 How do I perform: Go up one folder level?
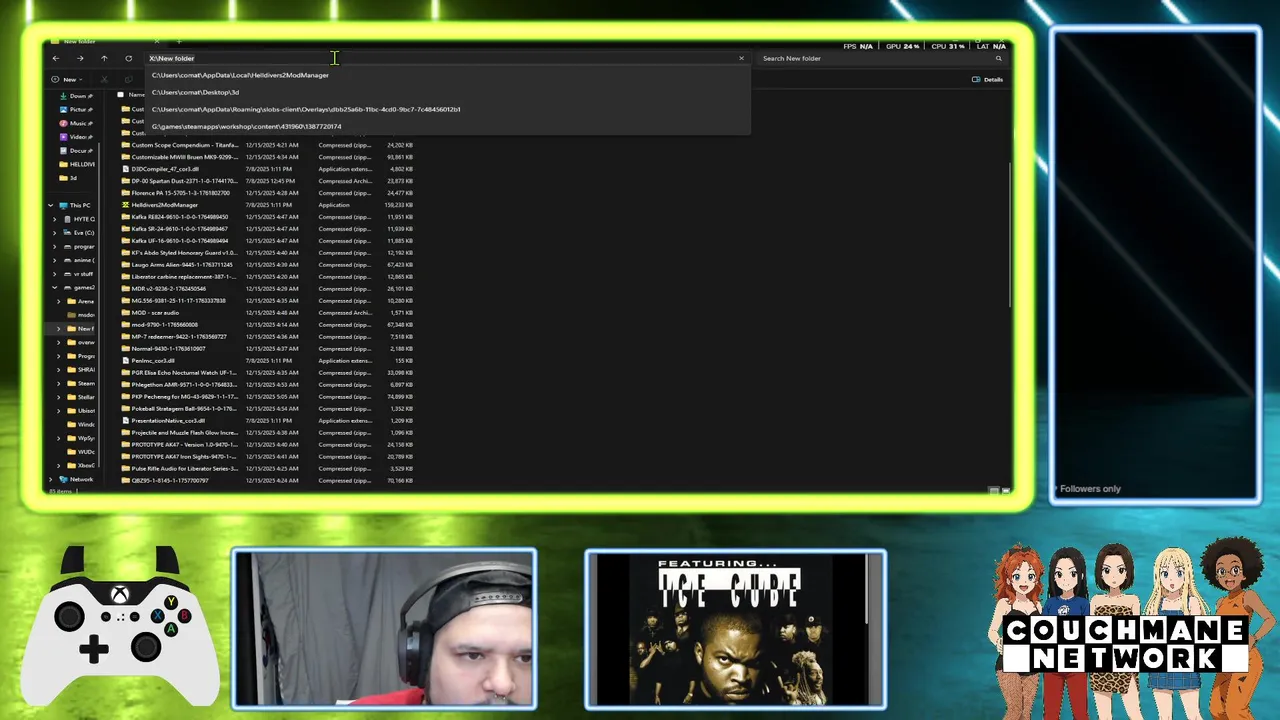coord(104,58)
